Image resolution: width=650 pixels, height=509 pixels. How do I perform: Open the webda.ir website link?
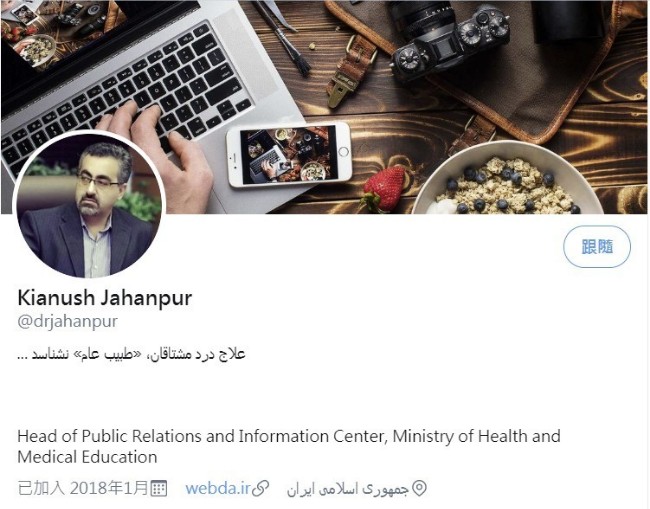point(218,488)
